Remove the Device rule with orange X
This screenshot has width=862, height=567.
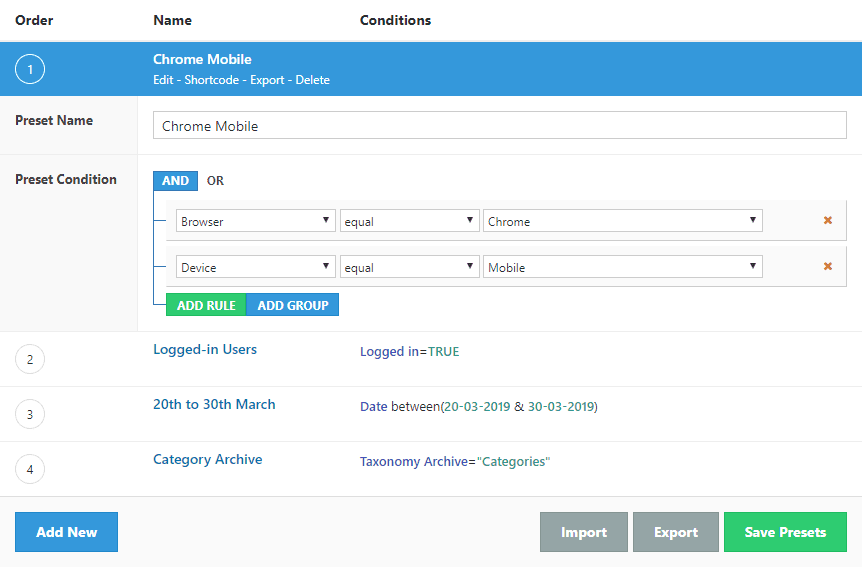click(x=827, y=267)
